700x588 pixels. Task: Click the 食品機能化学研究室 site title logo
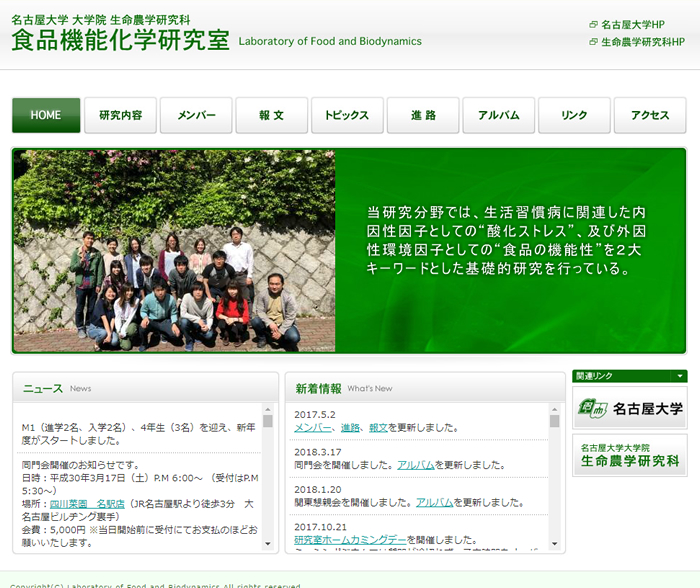[120, 41]
